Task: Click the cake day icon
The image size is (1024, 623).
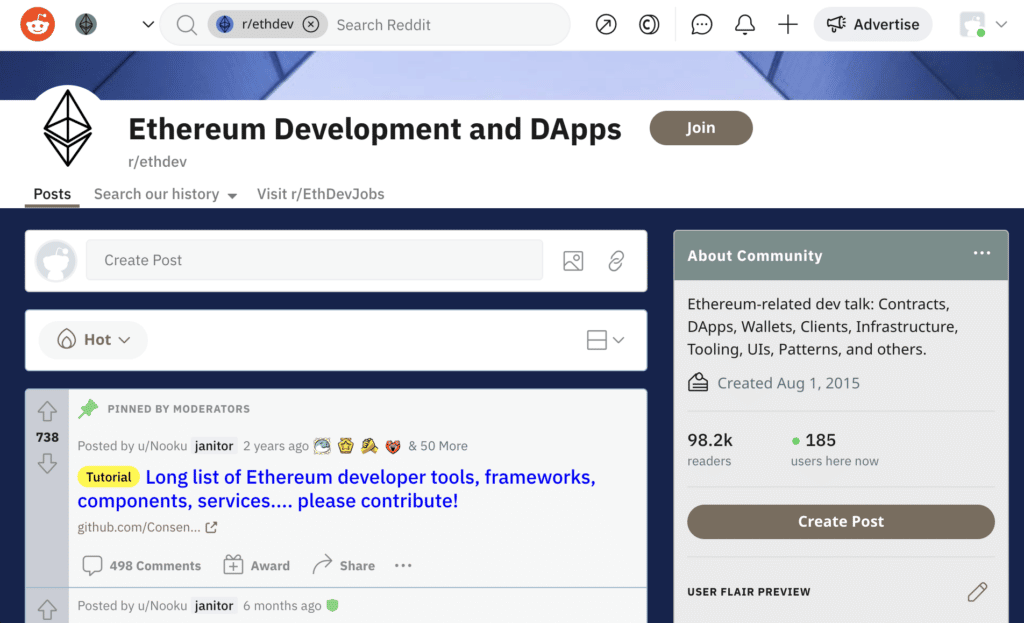Action: (698, 383)
